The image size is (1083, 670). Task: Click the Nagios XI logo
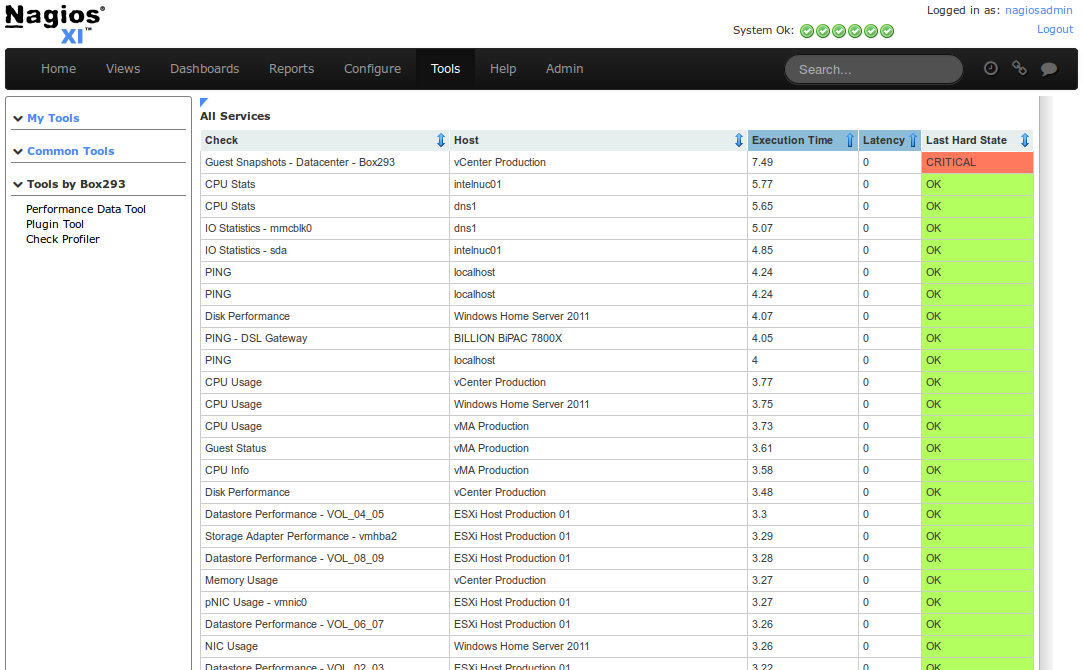(x=55, y=24)
